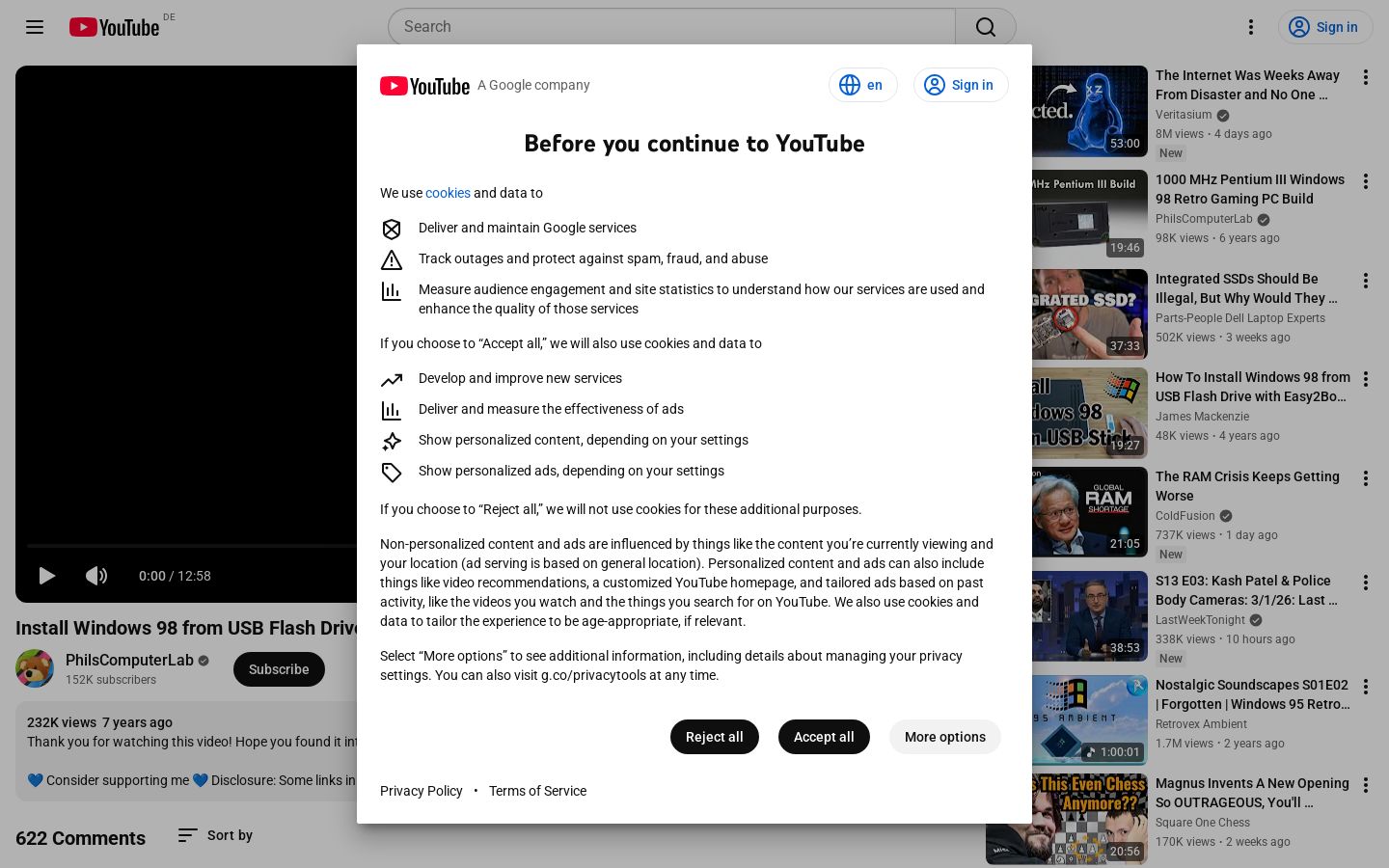
Task: Open options for How To Install Windows 98 video
Action: (1366, 379)
